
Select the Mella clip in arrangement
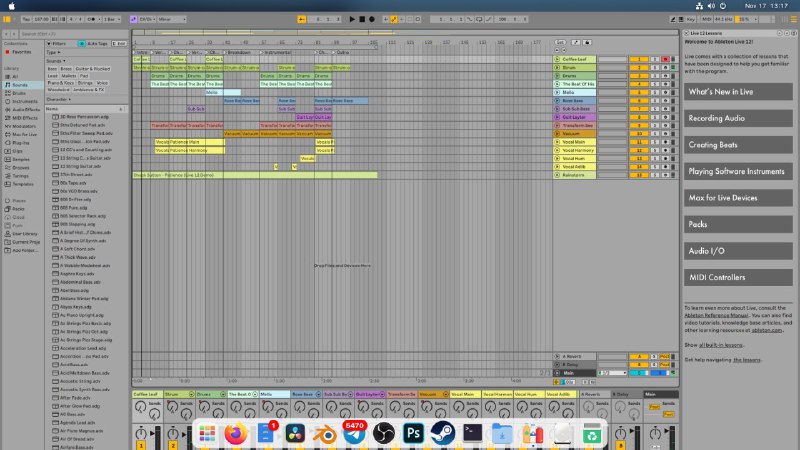(223, 92)
